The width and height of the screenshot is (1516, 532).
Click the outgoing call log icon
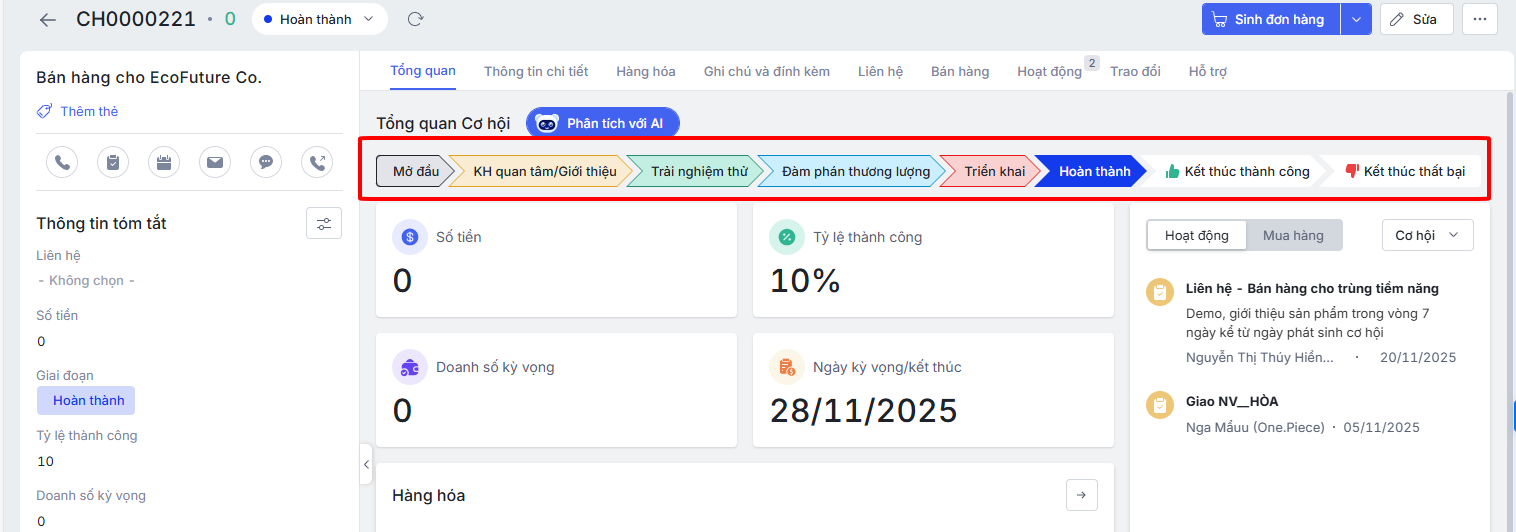[x=317, y=161]
